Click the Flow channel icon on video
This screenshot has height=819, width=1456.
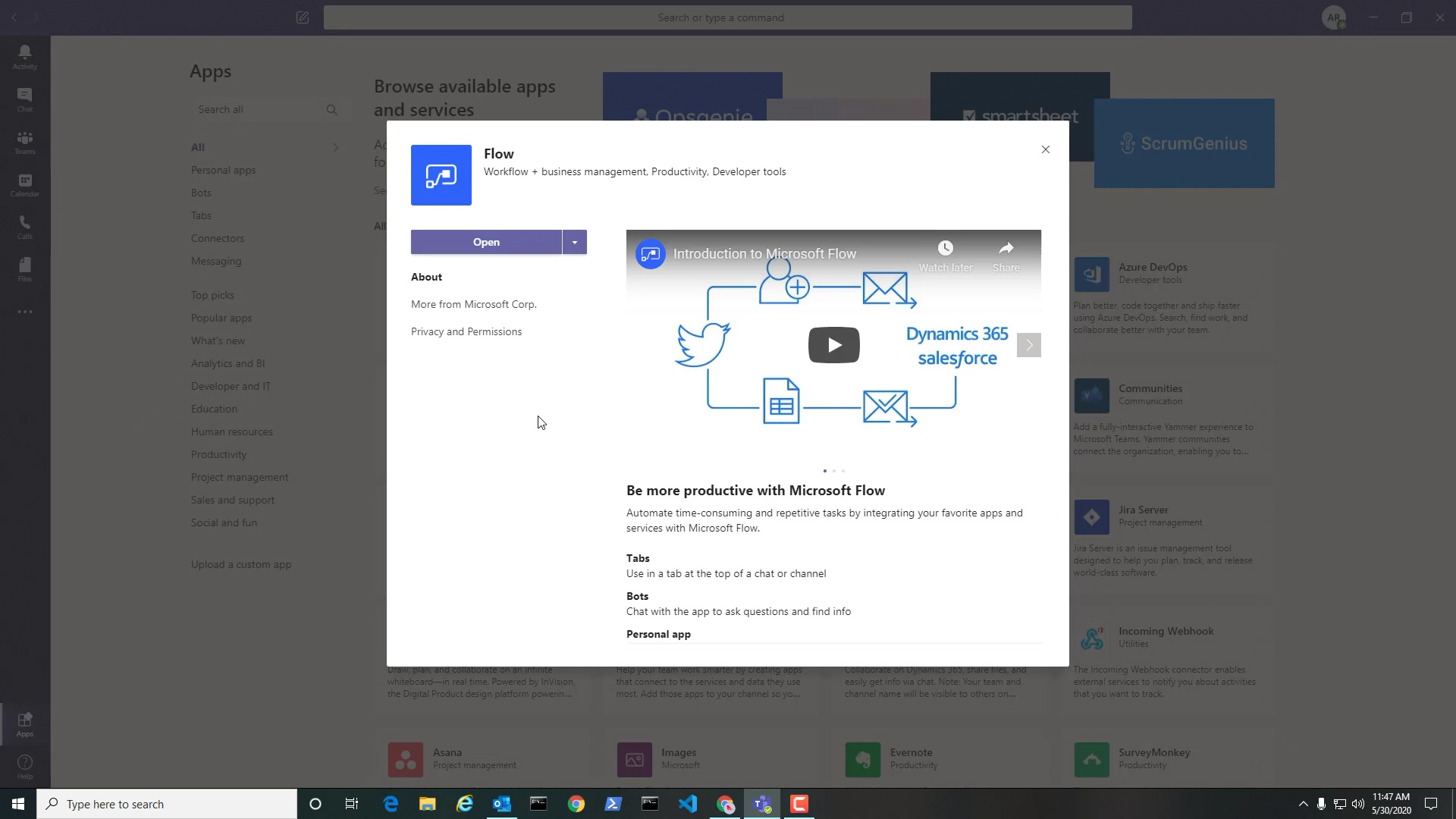coord(650,254)
